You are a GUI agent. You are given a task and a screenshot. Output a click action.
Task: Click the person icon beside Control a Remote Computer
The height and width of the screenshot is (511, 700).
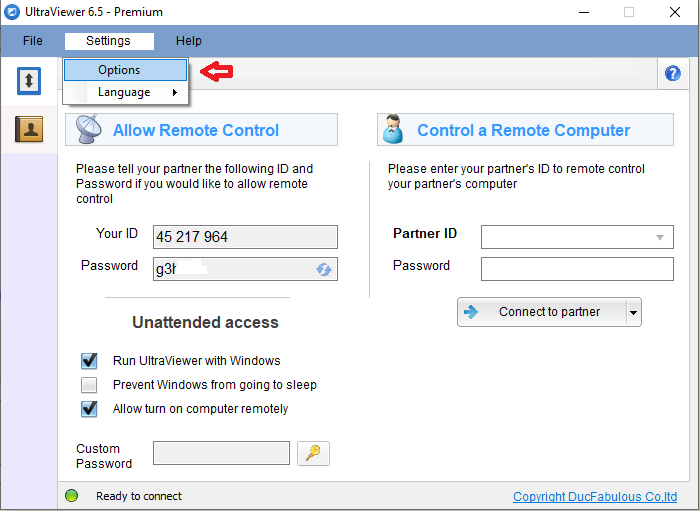click(x=393, y=130)
